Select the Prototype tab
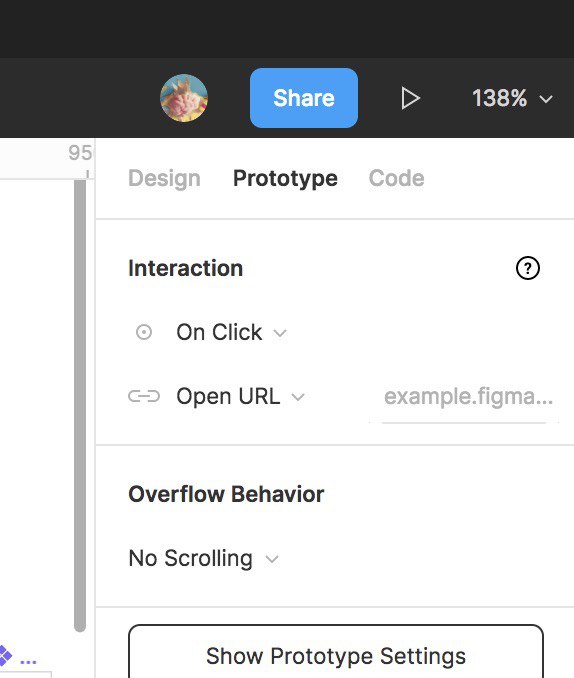 click(285, 178)
